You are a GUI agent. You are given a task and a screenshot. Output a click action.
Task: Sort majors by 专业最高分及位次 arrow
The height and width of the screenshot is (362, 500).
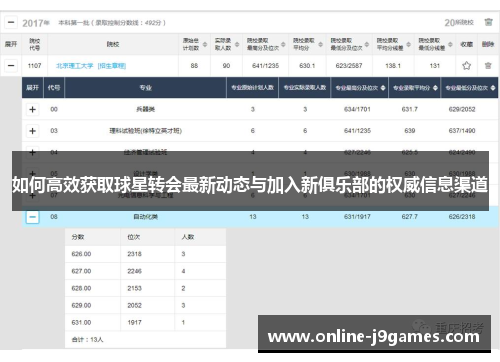pos(383,88)
